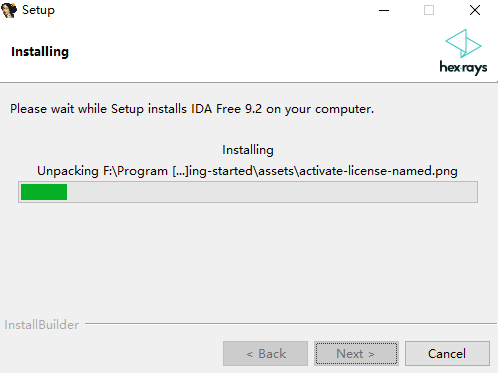Image resolution: width=498 pixels, height=373 pixels.
Task: Cancel the IDA Free installation
Action: coord(447,353)
